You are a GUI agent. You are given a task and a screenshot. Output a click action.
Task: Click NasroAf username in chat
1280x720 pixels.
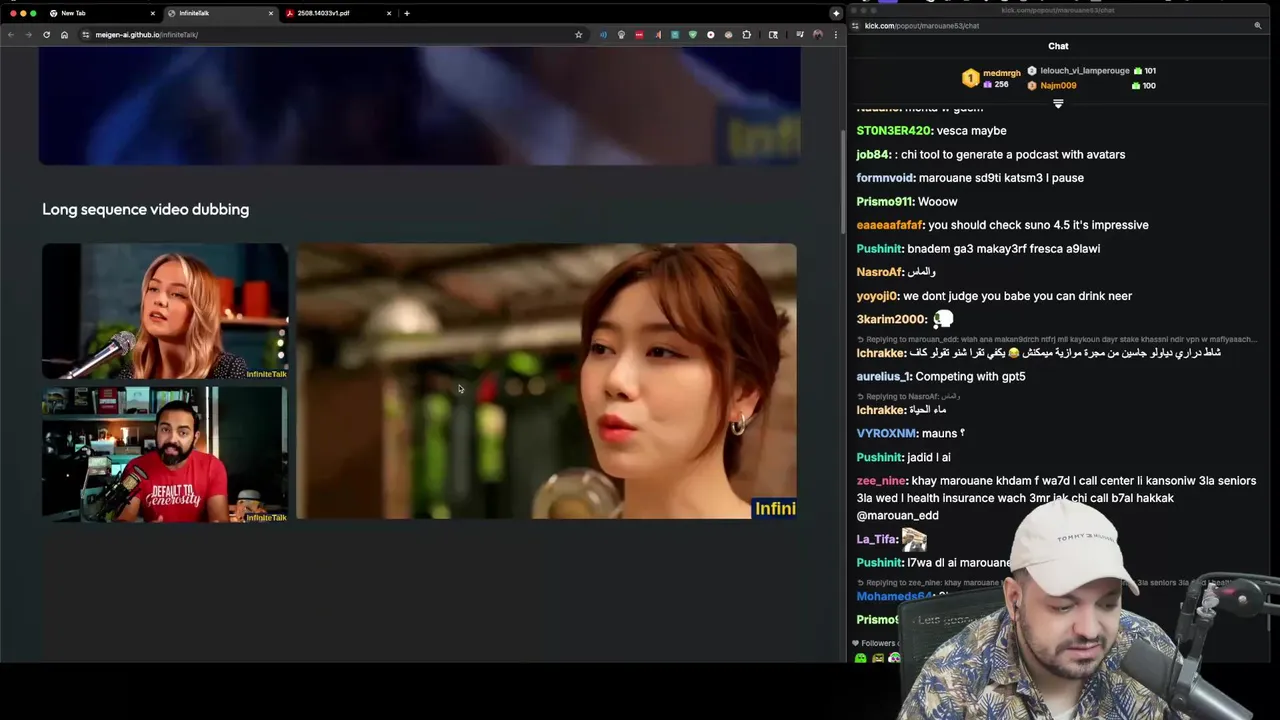pyautogui.click(x=880, y=272)
